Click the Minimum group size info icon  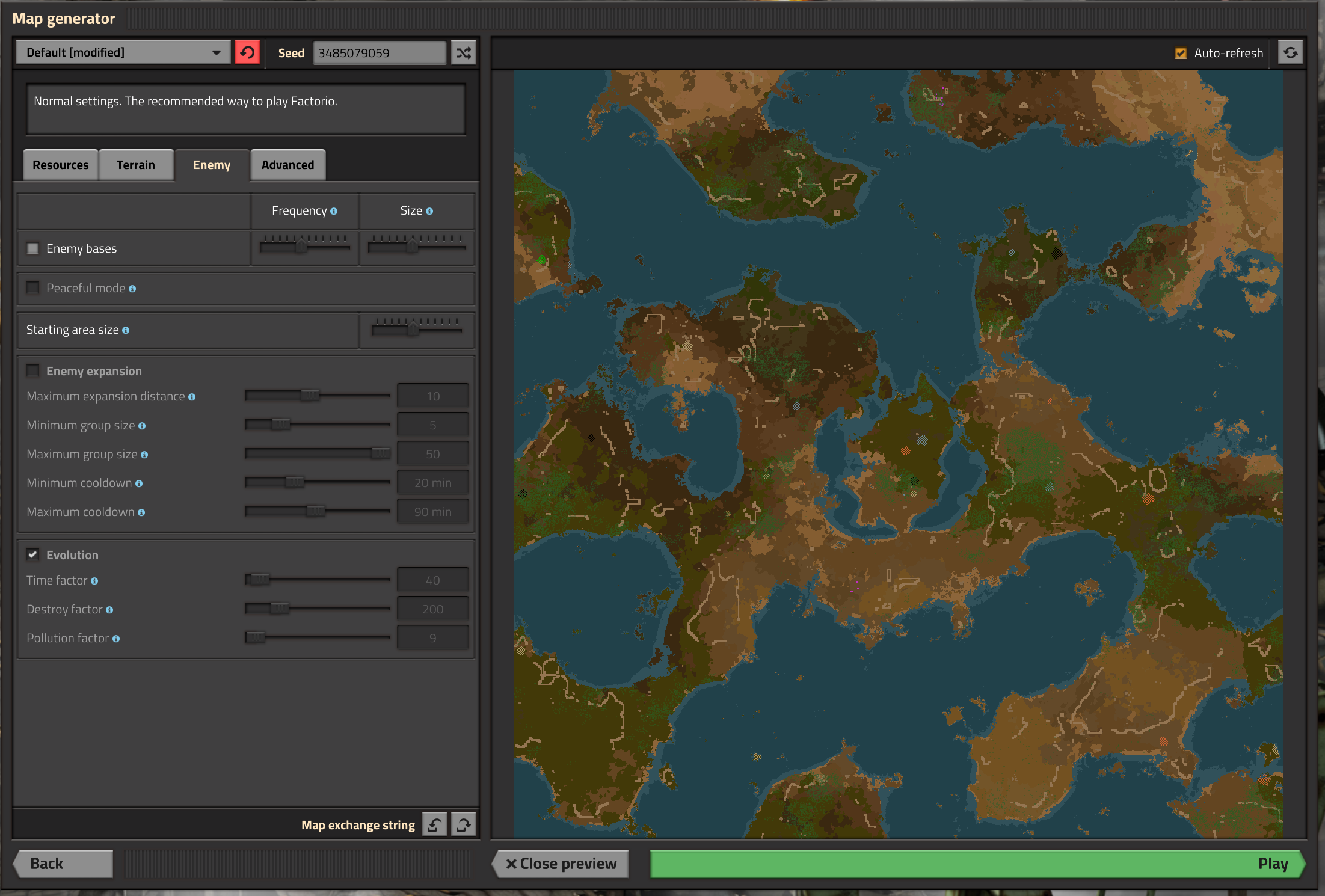(x=142, y=426)
